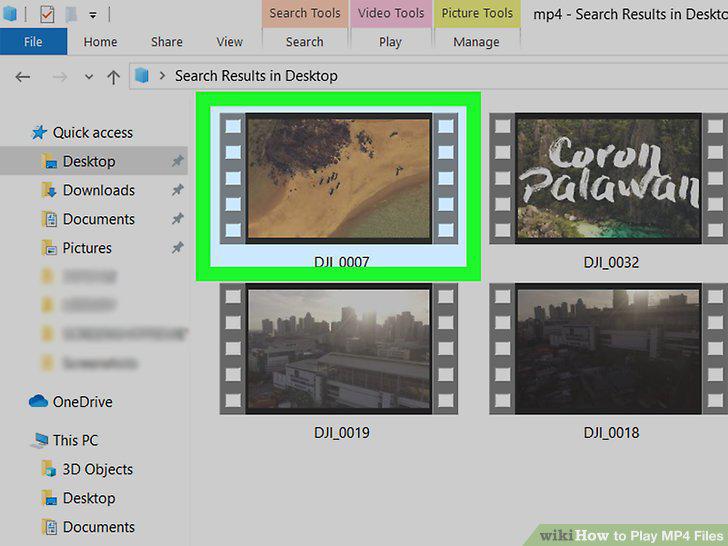The height and width of the screenshot is (546, 728).
Task: Open the Play tab under Video Tools
Action: (x=390, y=42)
